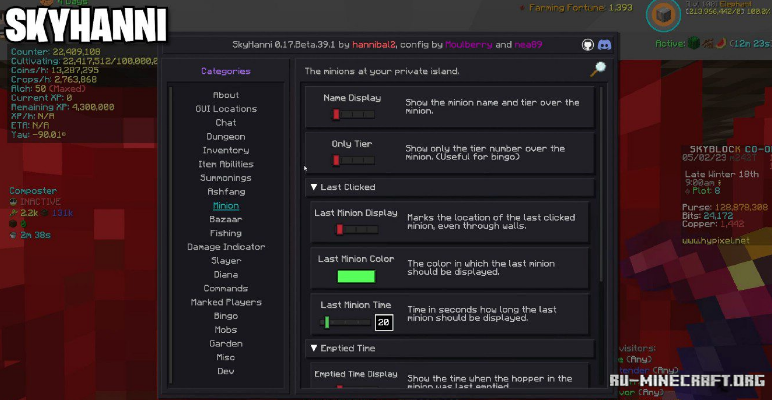Image resolution: width=772 pixels, height=400 pixels.
Task: Toggle the Only Tier switch
Action: tap(353, 161)
